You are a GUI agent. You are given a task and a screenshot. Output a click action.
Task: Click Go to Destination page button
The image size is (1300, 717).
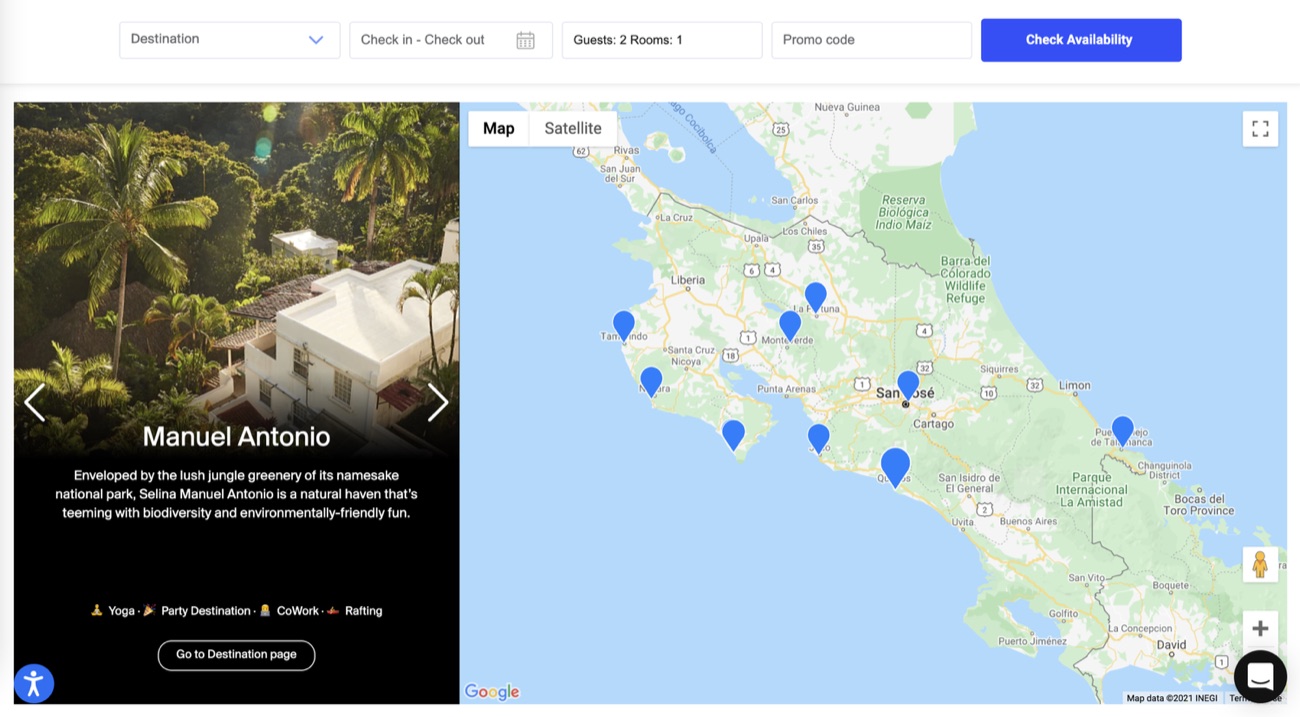click(x=236, y=655)
